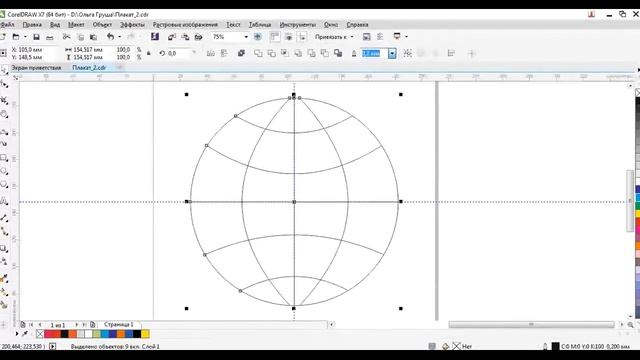Expand the document palette flyout arrow
Screen dimensions: 640x360
17,334
